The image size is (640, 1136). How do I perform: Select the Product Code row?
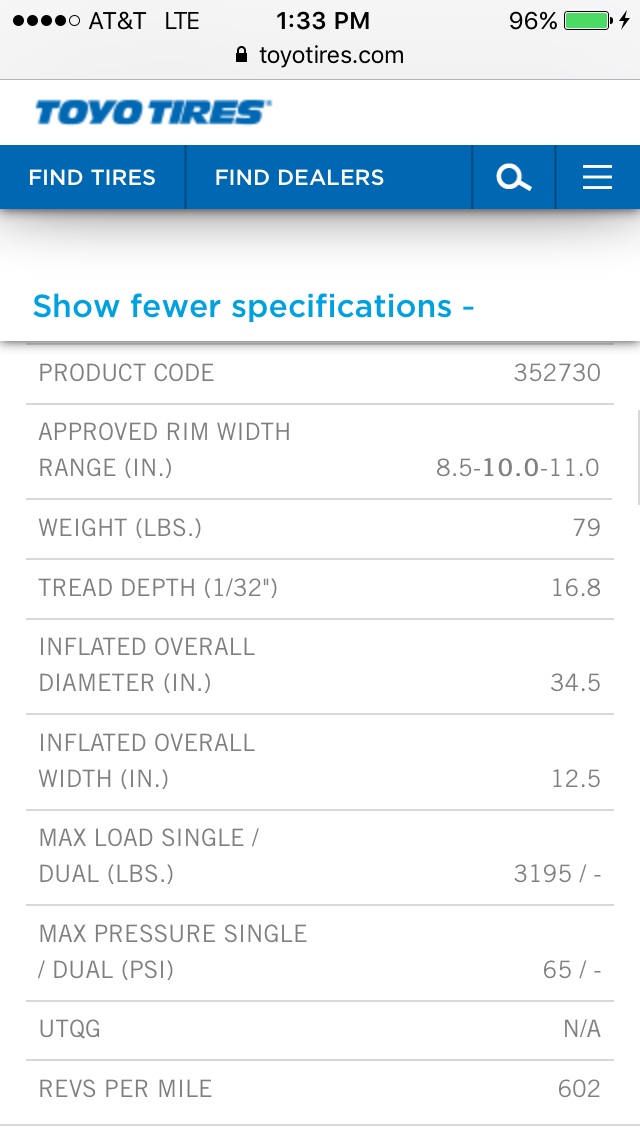[x=320, y=373]
